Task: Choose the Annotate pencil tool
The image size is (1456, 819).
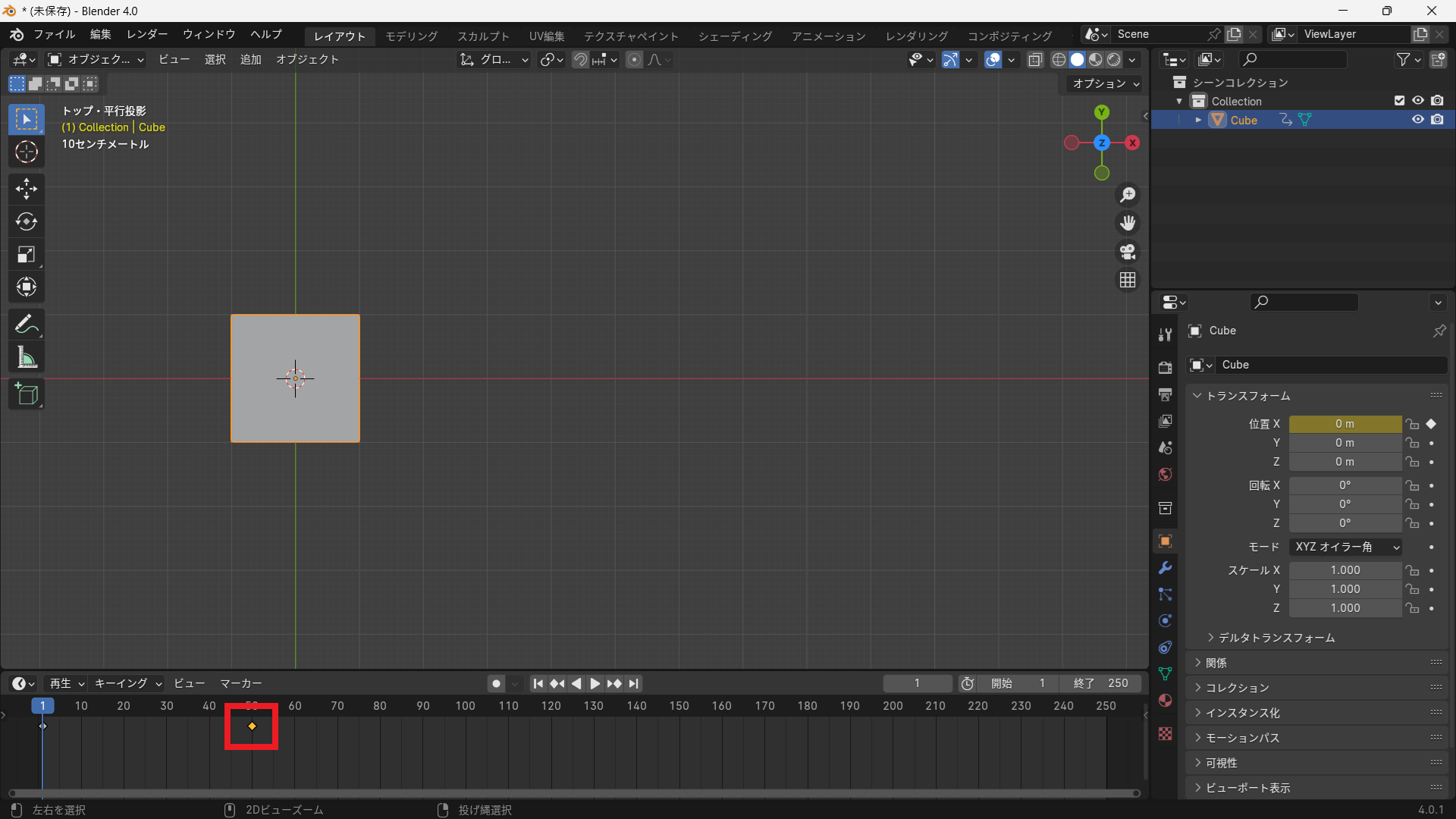Action: [27, 325]
